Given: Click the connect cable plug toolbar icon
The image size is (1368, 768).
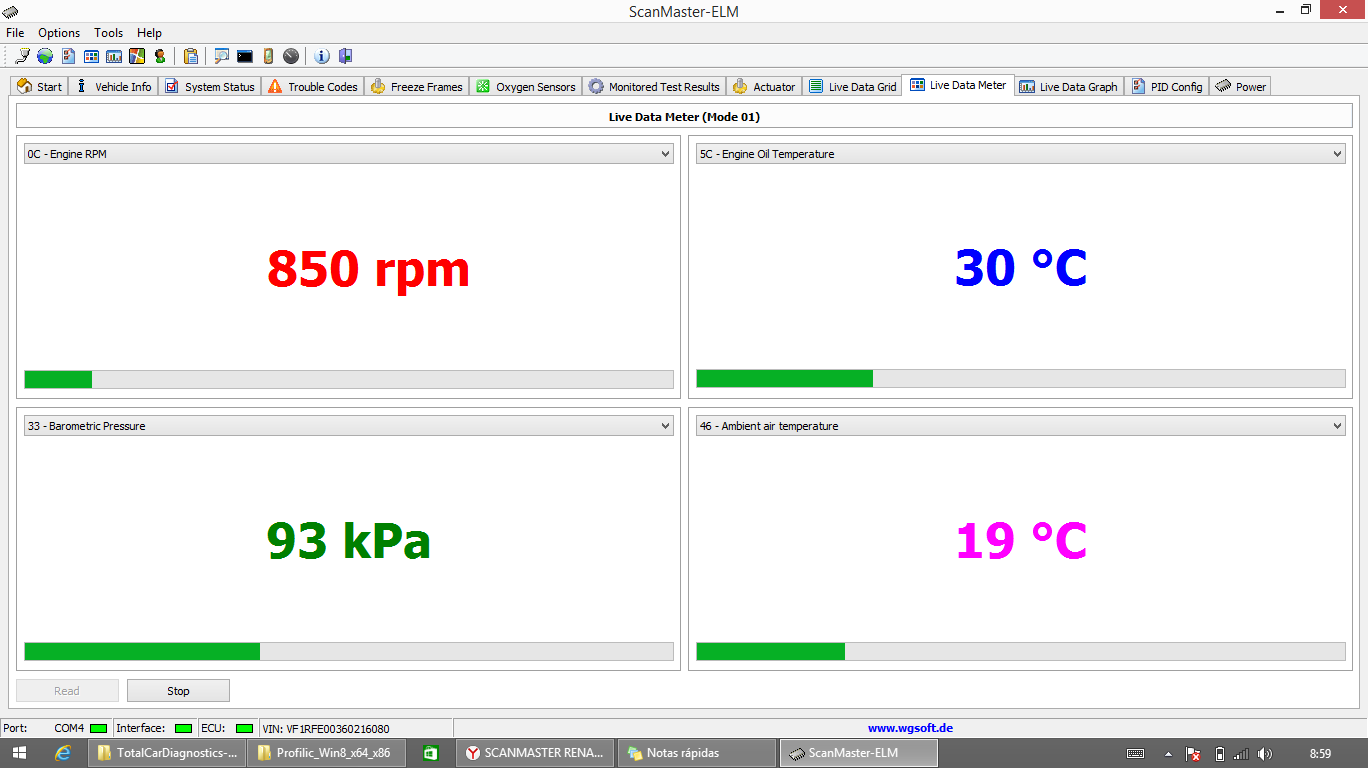Looking at the screenshot, I should [22, 56].
